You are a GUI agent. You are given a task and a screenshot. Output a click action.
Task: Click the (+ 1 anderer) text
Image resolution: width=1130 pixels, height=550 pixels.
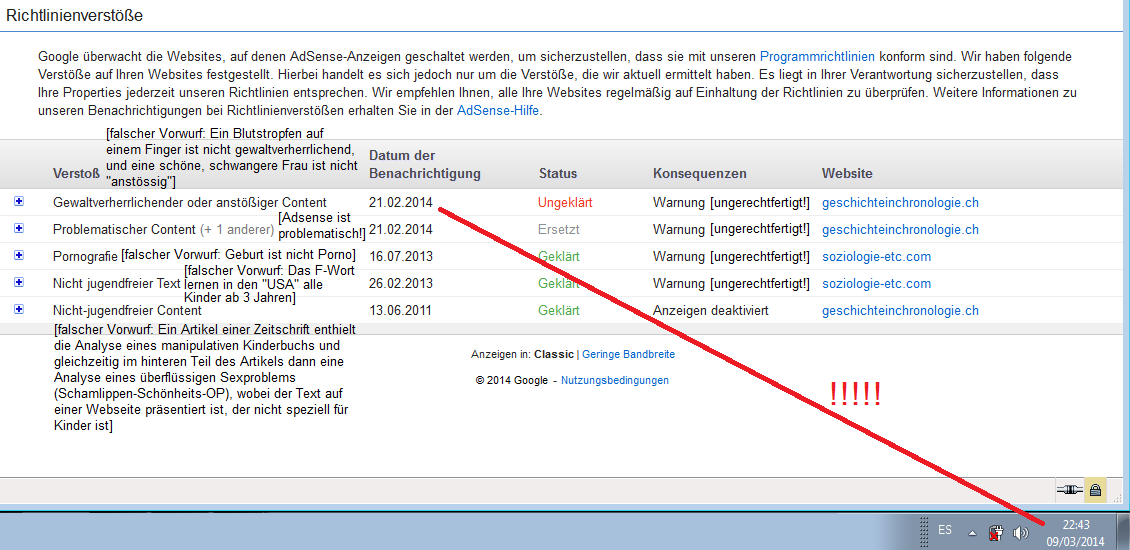236,230
